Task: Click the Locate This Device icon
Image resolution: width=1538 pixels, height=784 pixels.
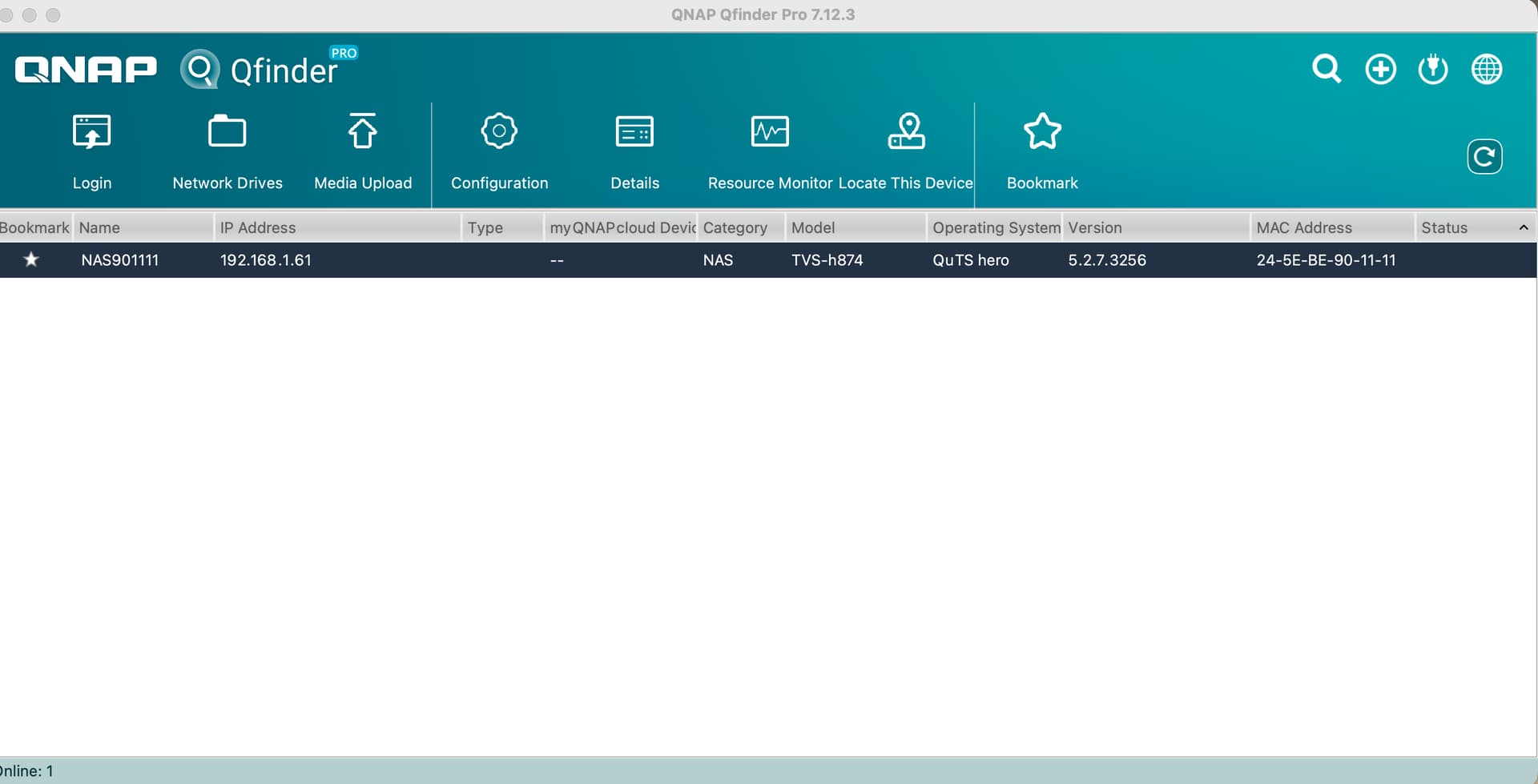Action: click(x=906, y=151)
